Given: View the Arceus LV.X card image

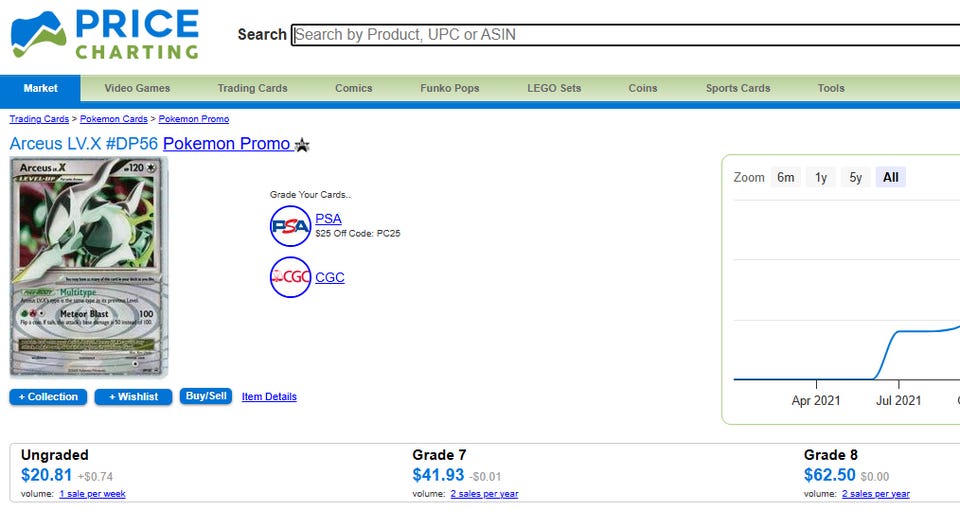Looking at the screenshot, I should pyautogui.click(x=89, y=268).
